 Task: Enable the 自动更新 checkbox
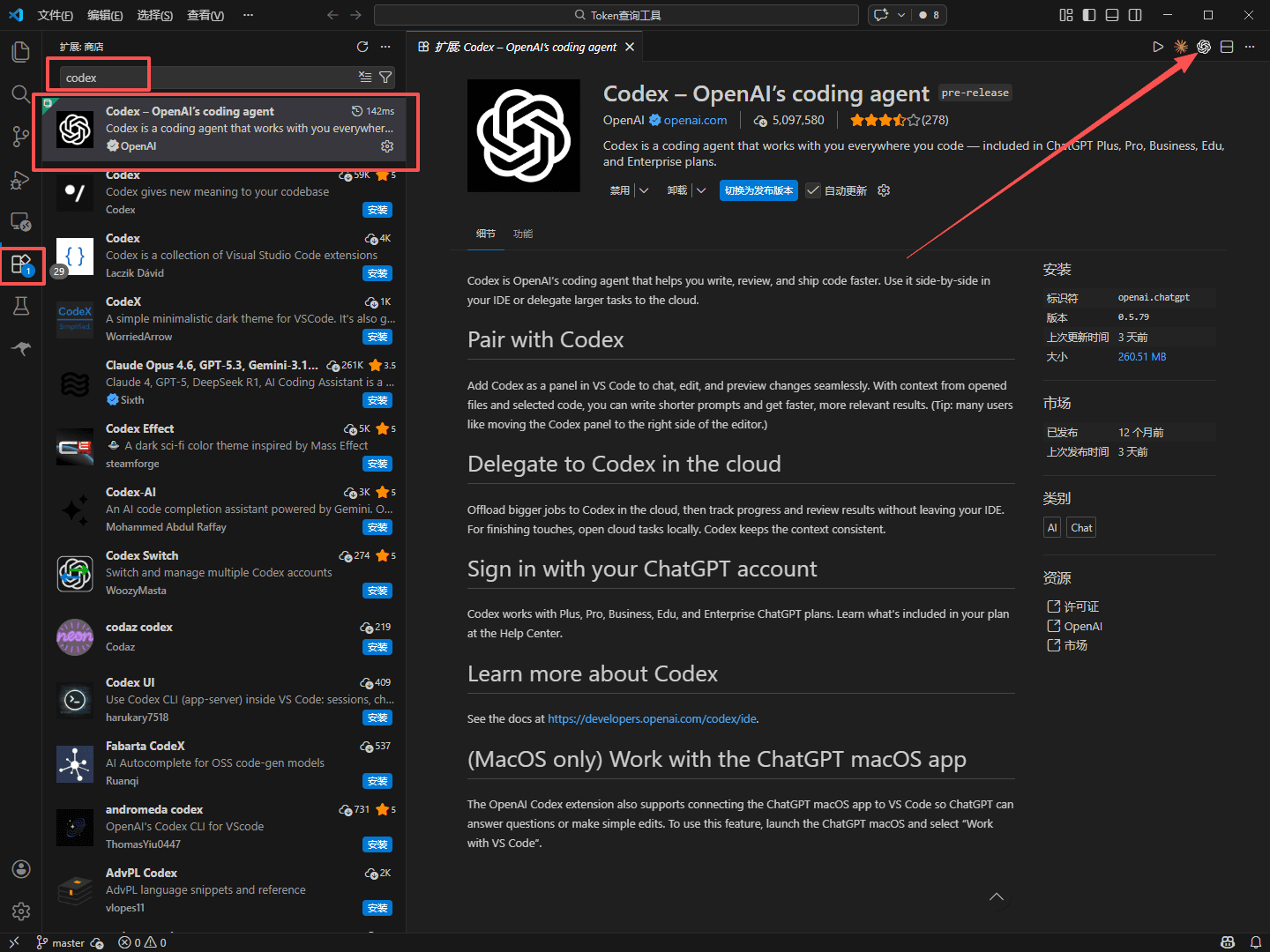[813, 190]
